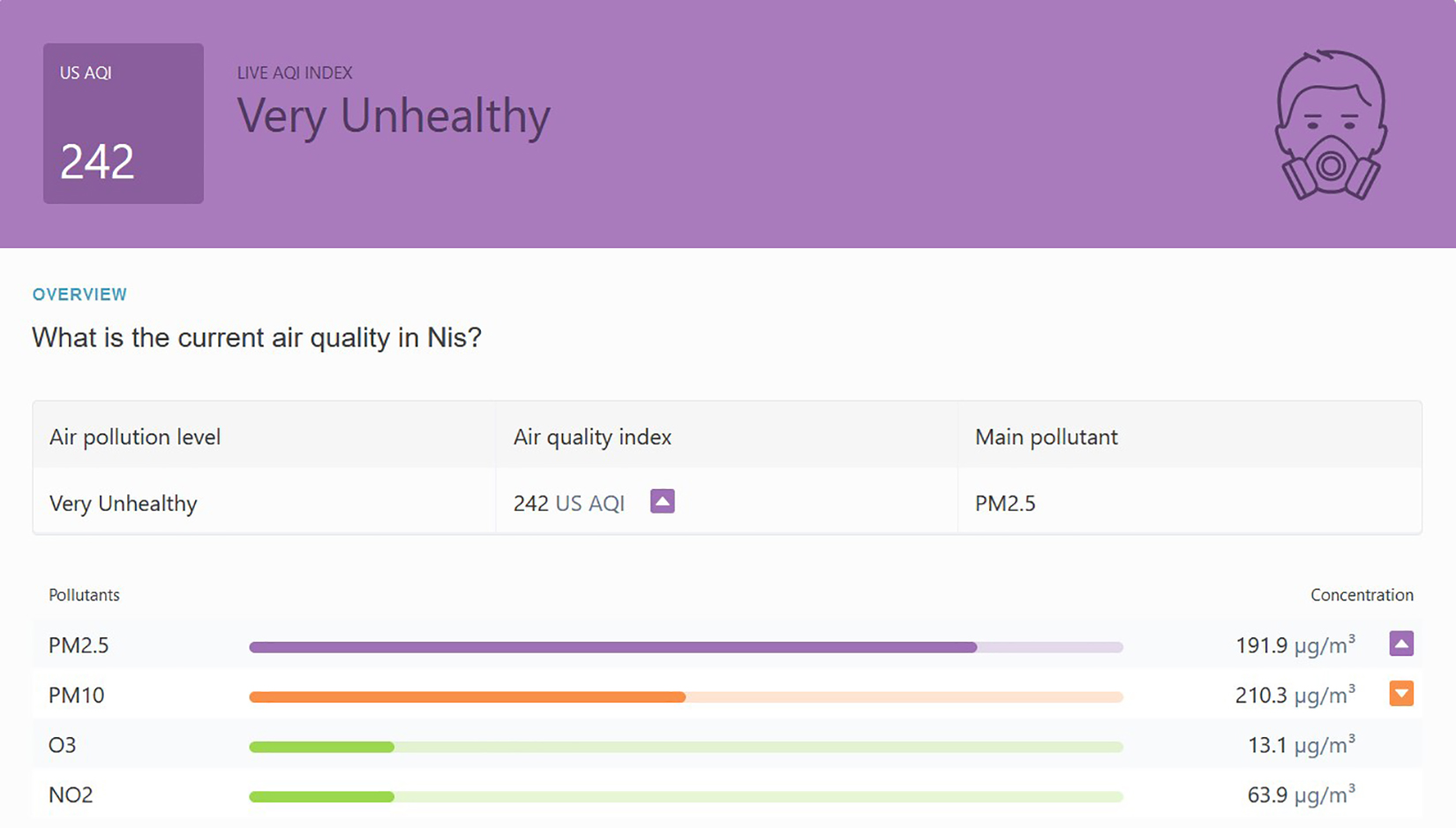Select the PM2.5 pollutant row label
Viewport: 1456px width, 828px height.
(x=79, y=645)
